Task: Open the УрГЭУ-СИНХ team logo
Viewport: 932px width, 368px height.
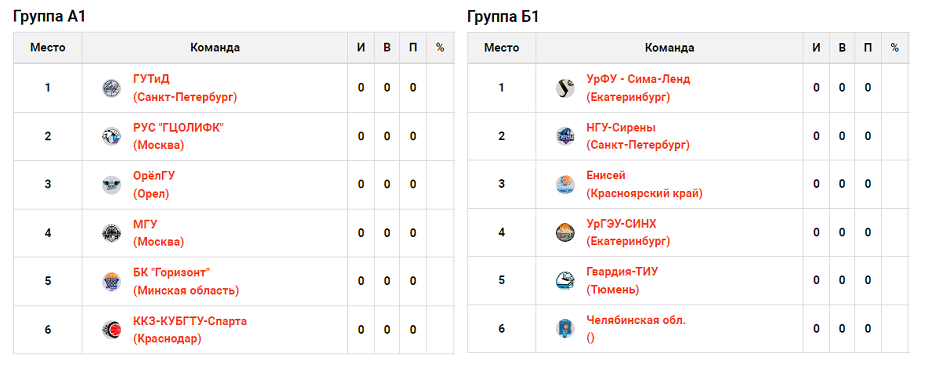Action: [565, 233]
